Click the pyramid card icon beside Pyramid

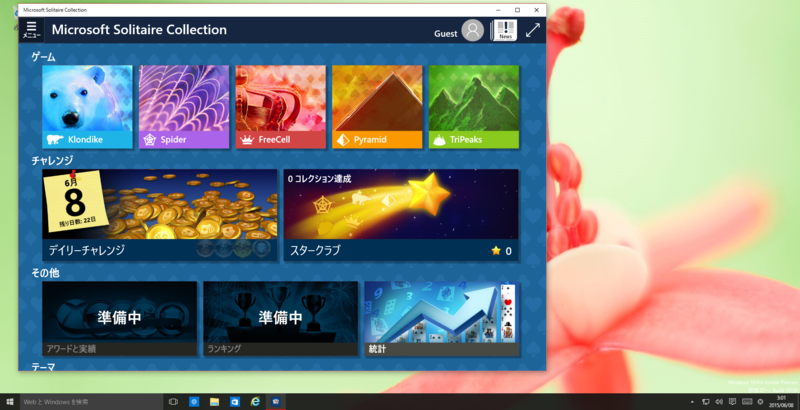(x=343, y=140)
